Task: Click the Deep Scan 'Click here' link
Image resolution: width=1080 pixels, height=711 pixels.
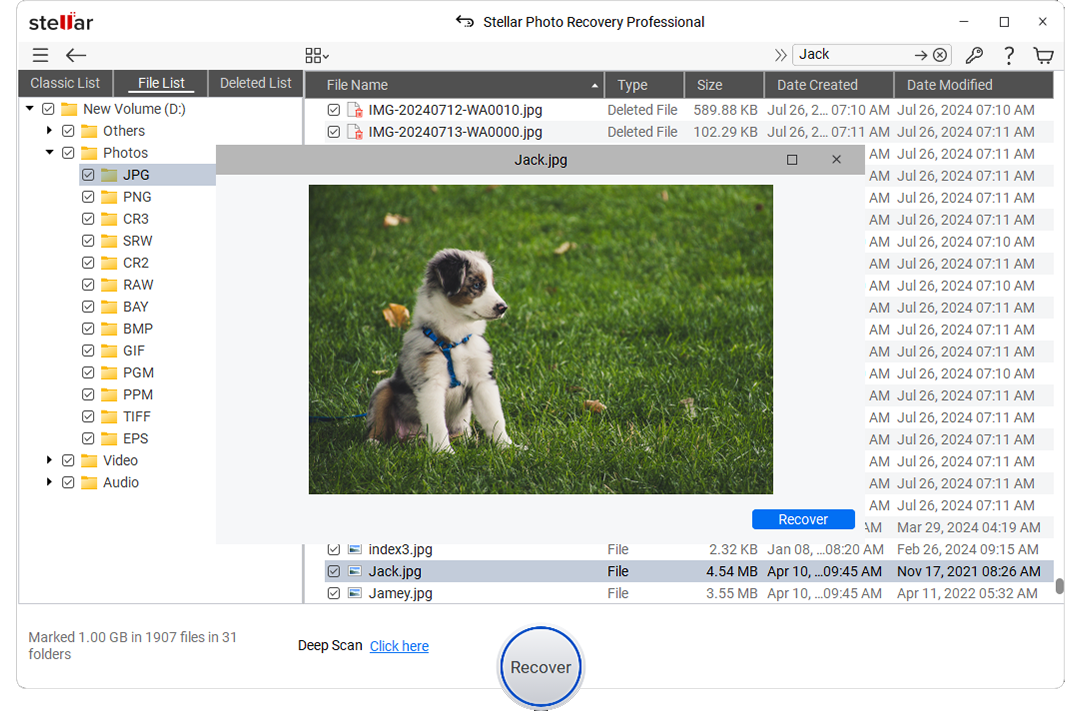Action: coord(399,646)
